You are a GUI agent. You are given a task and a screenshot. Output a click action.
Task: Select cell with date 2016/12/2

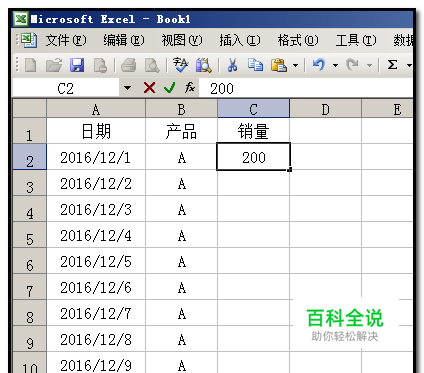coord(96,183)
